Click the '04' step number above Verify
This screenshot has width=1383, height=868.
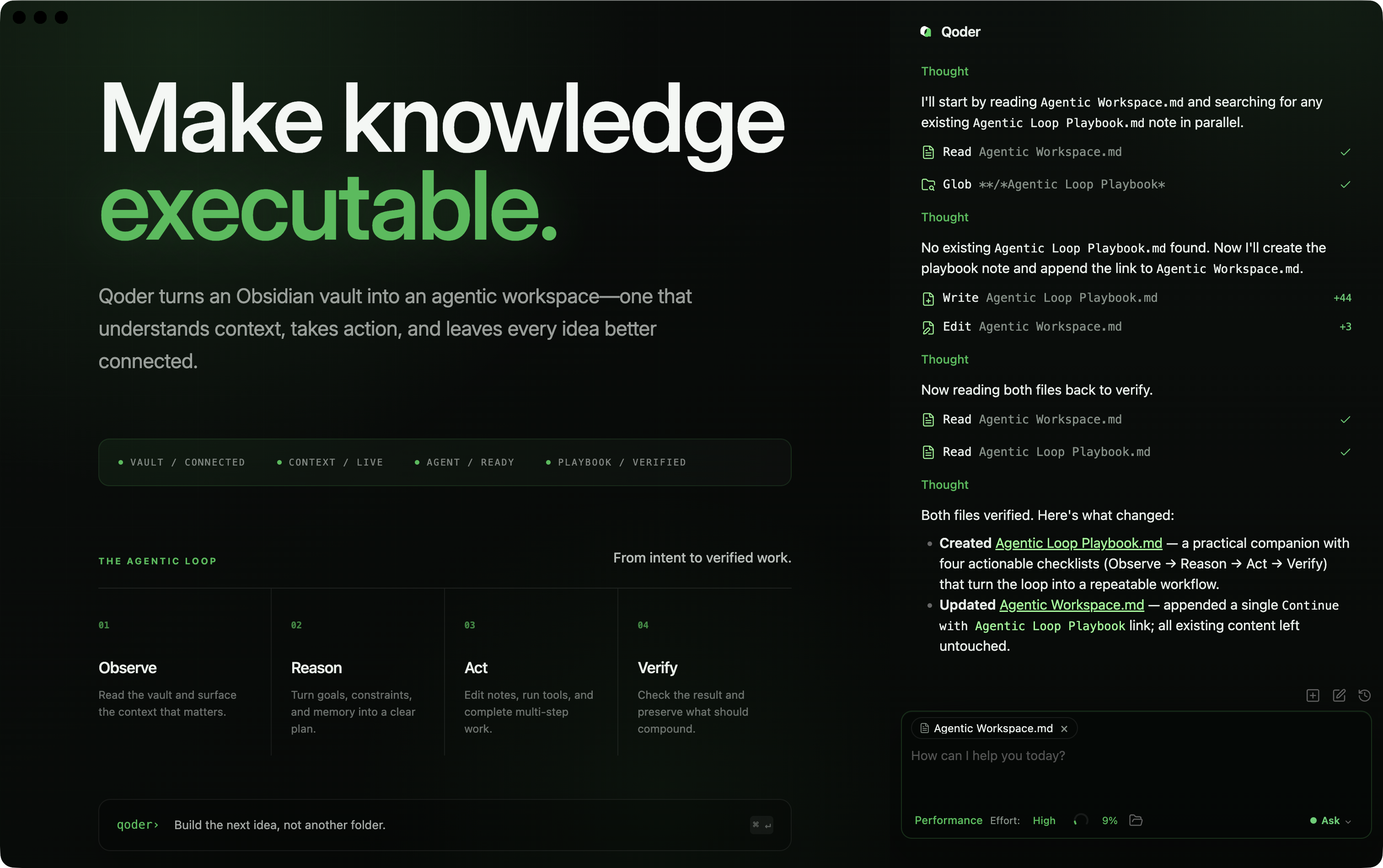coord(643,625)
